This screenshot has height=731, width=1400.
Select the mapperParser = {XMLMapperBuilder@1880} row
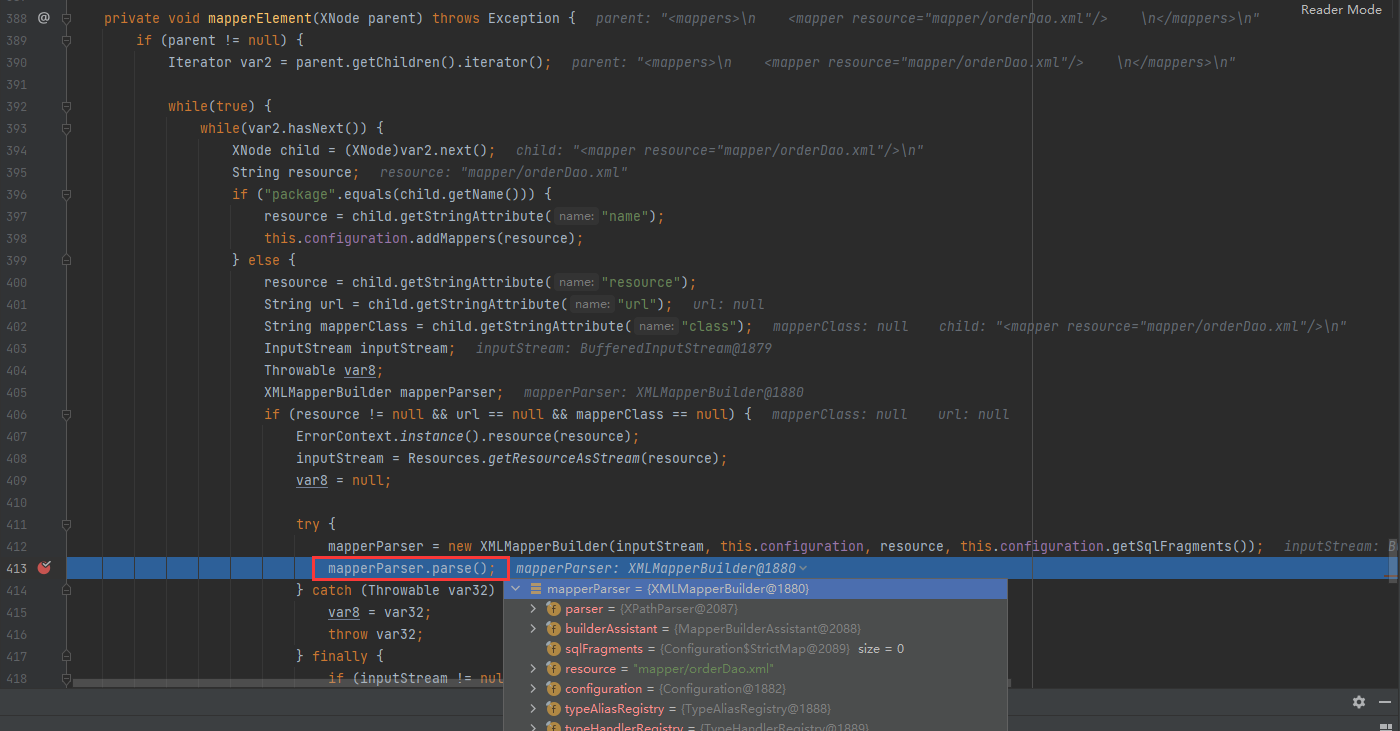click(755, 589)
